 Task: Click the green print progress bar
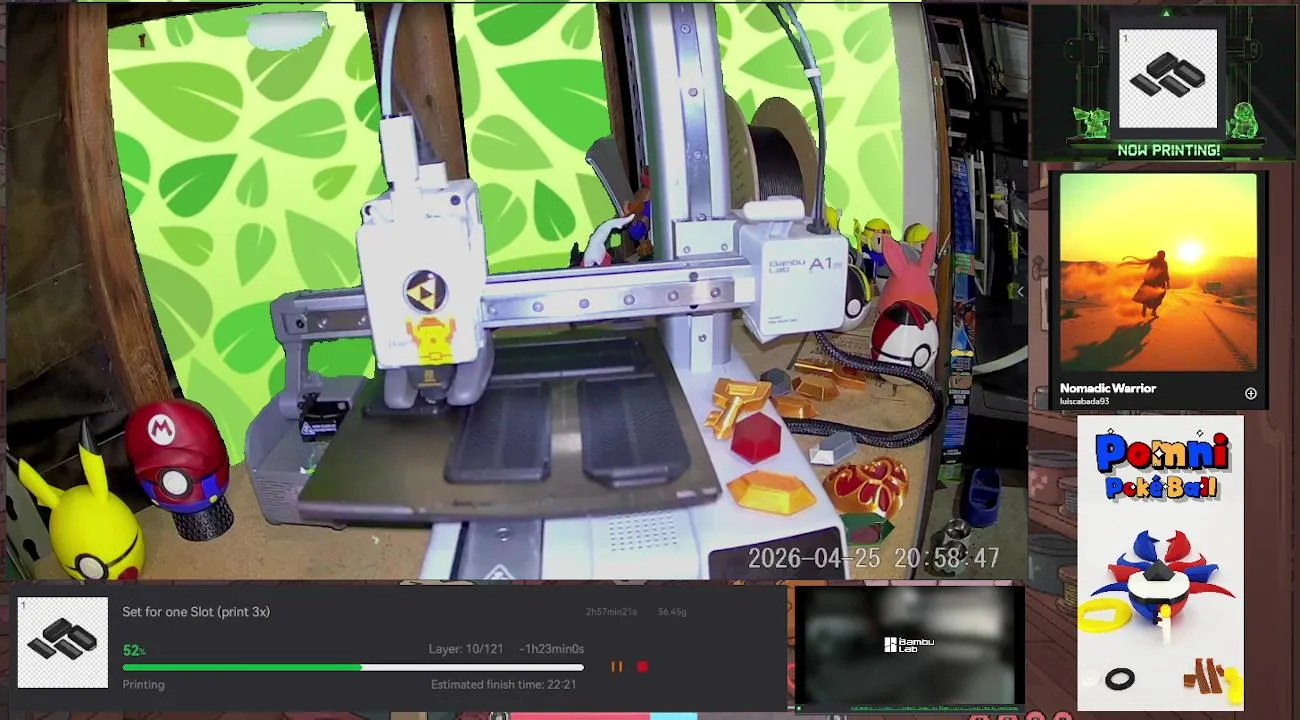point(353,667)
